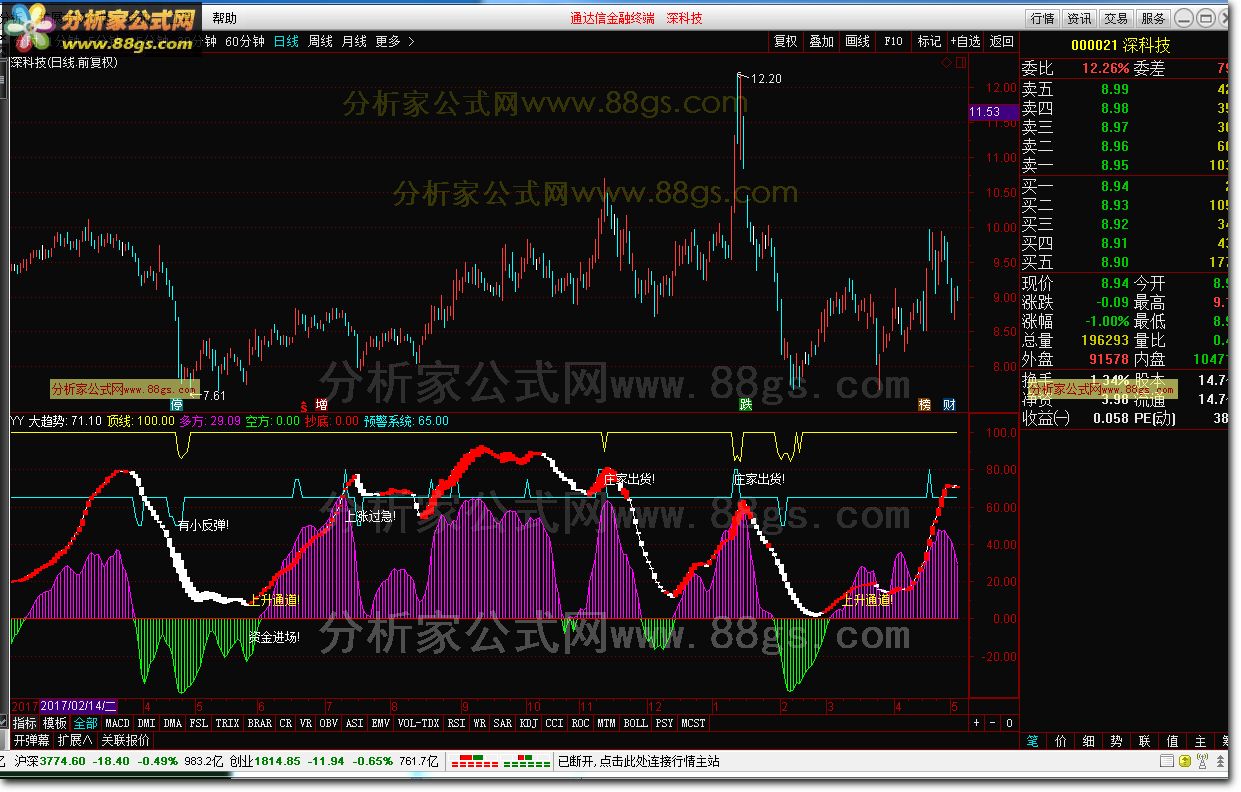The image size is (1241, 792).
Task: Select the BRAR indicator
Action: click(x=259, y=723)
